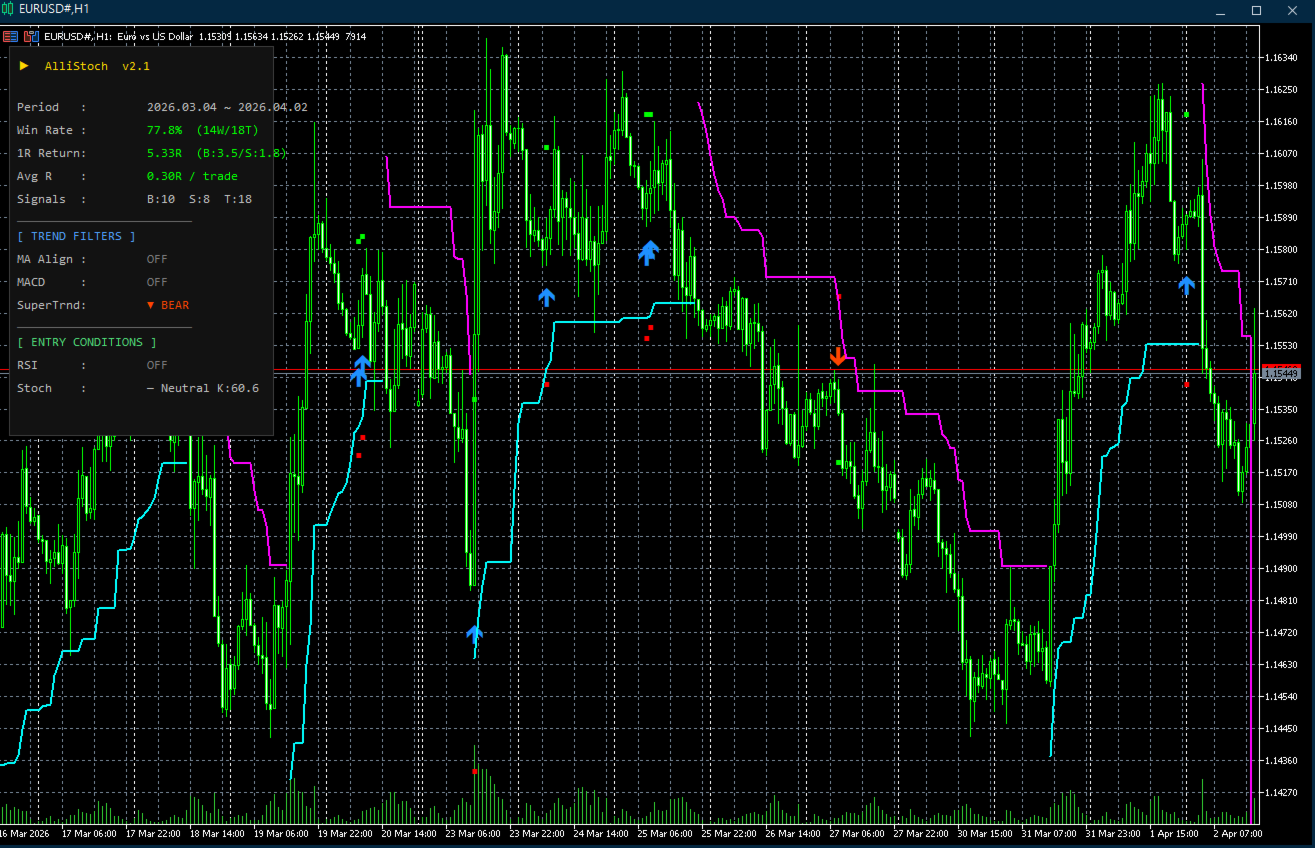
Task: Click the blue buy arrow near 1 Apr 15:00
Action: point(1186,286)
